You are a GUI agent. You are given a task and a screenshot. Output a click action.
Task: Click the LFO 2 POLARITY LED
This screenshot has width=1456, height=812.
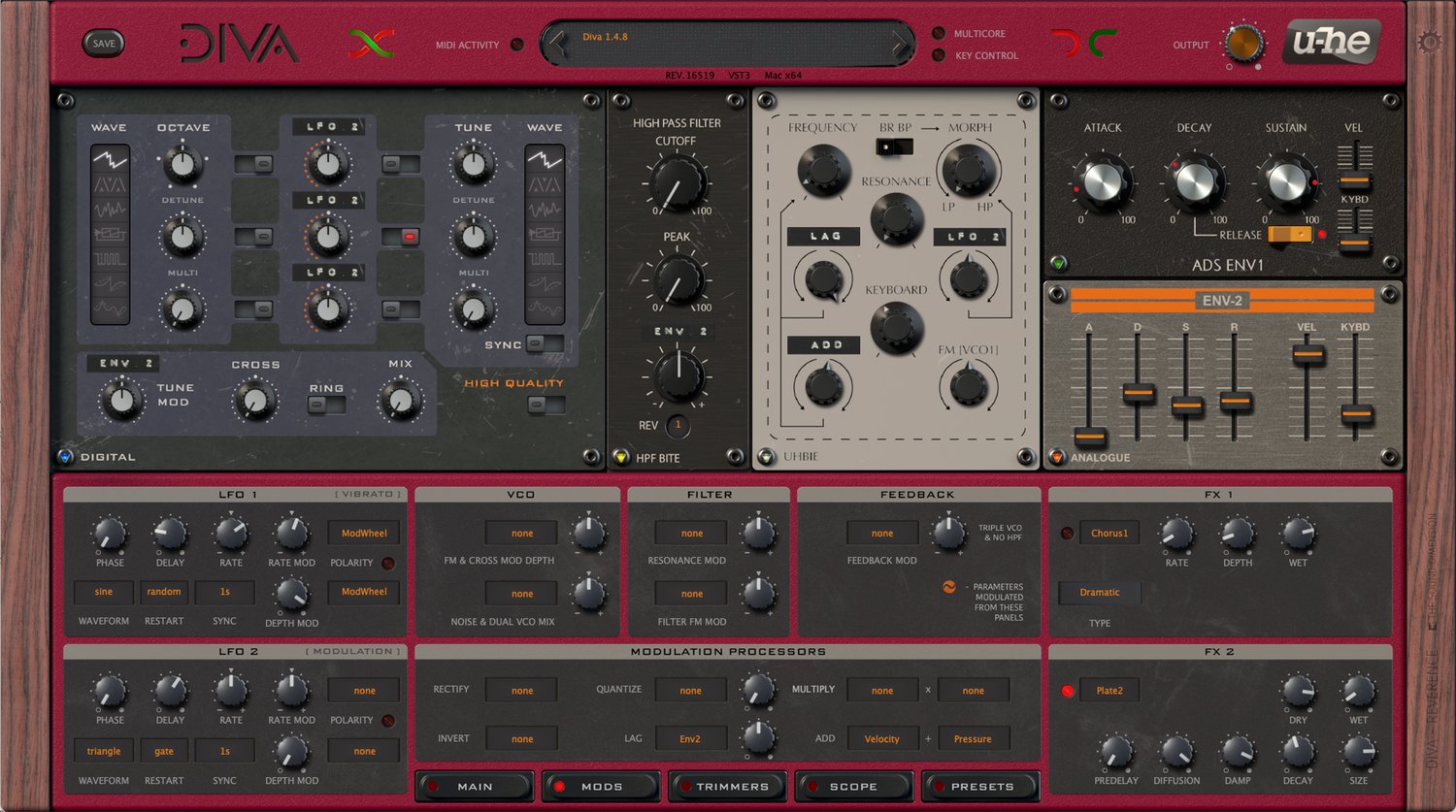[x=388, y=720]
